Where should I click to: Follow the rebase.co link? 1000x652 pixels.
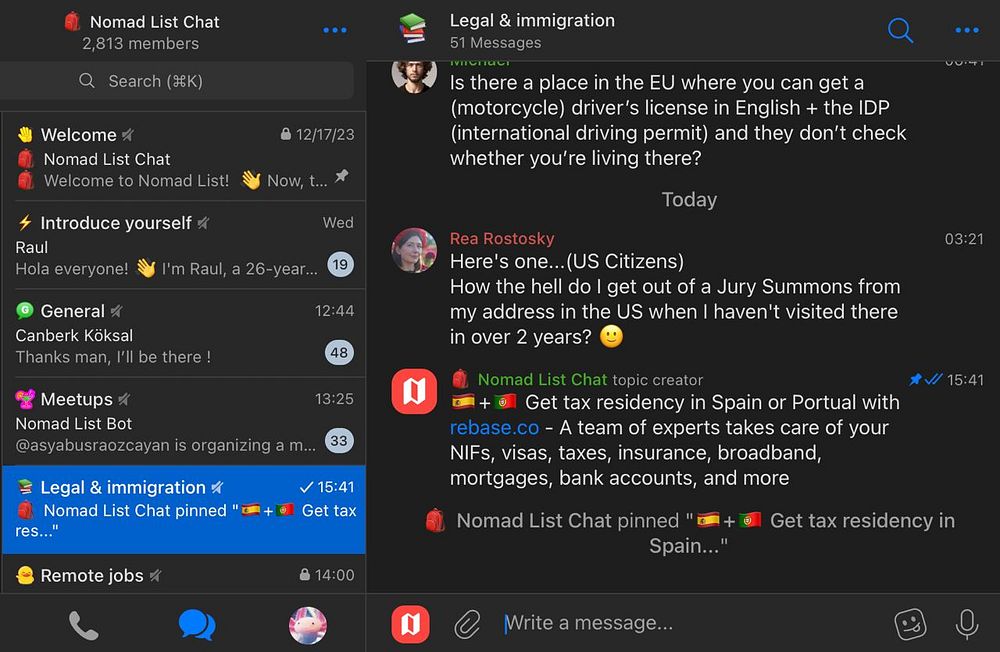pyautogui.click(x=494, y=427)
